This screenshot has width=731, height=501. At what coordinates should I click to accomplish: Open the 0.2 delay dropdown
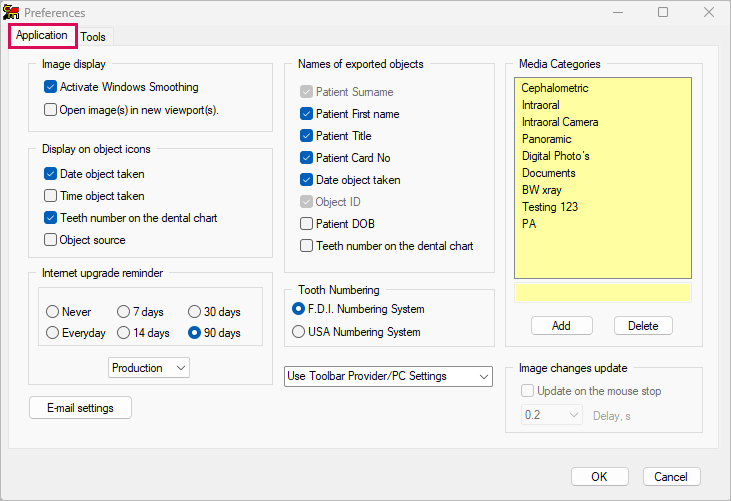(x=551, y=415)
